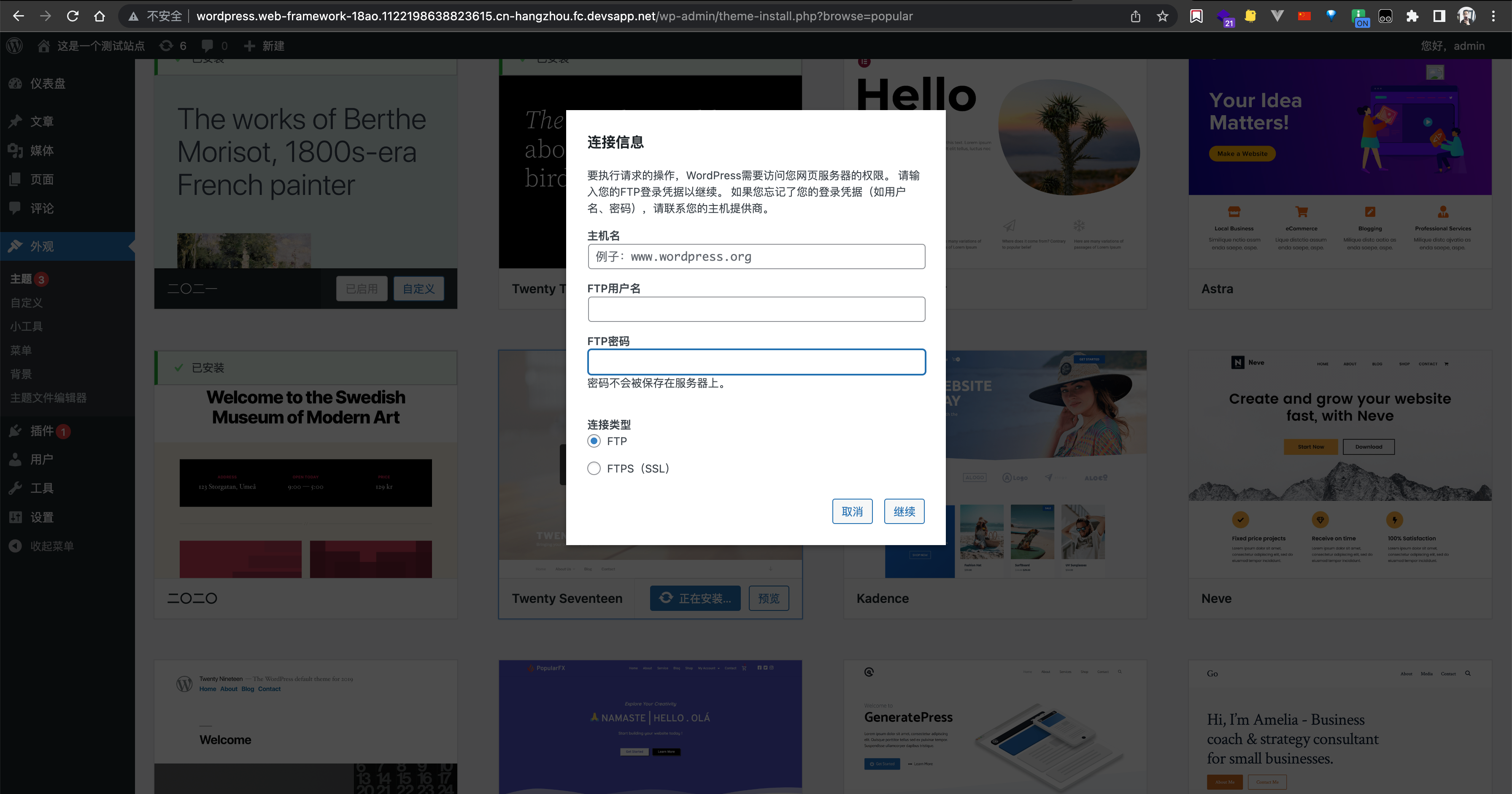Click the disabled 已启用 button
Viewport: 1512px width, 794px height.
(x=362, y=289)
